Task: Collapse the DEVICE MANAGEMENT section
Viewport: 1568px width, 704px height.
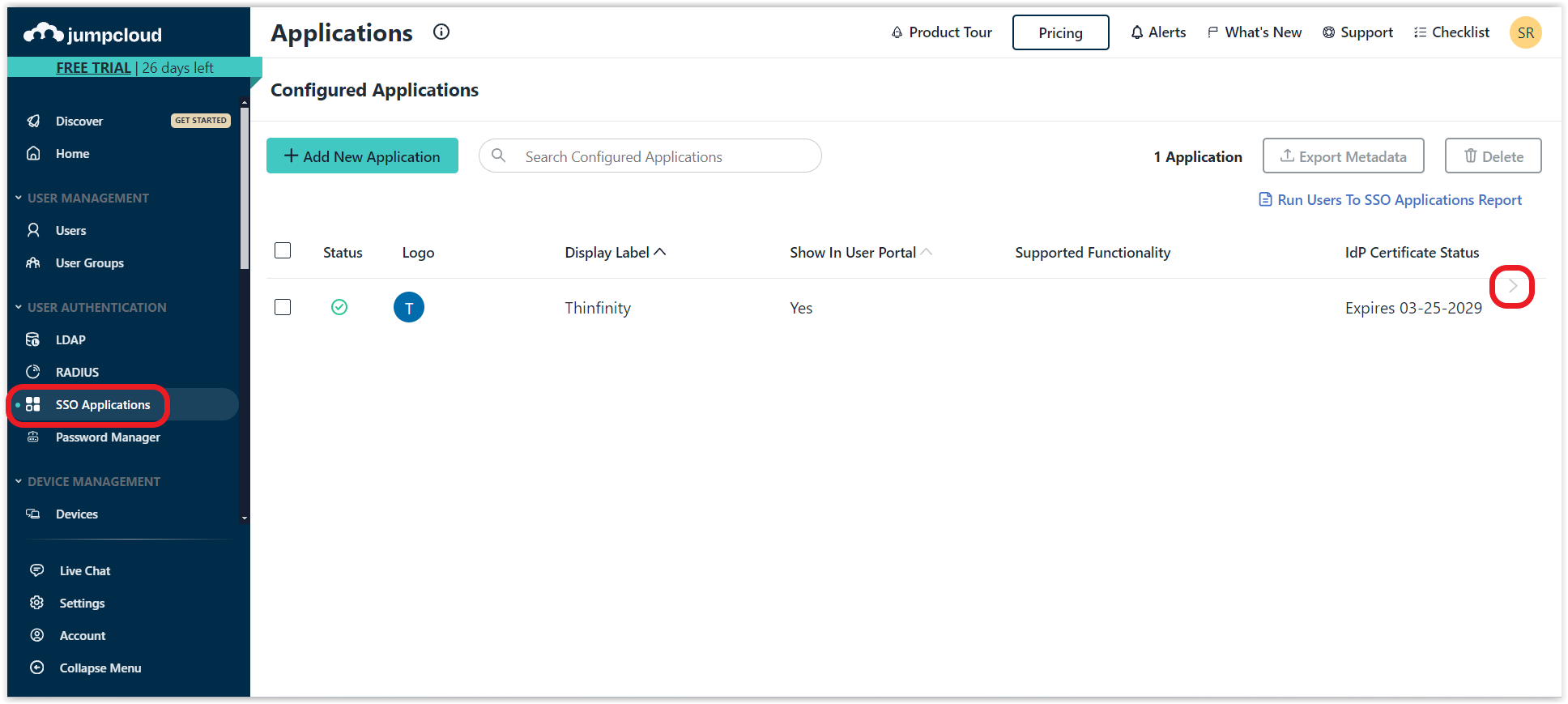Action: tap(87, 481)
